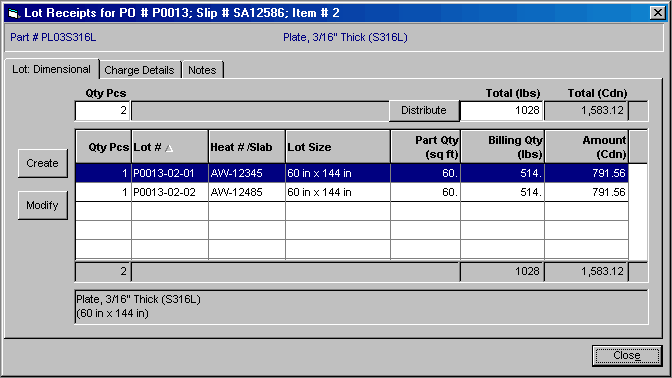Click the Heat # /Slab column header
Image resolution: width=672 pixels, height=378 pixels.
tap(247, 147)
